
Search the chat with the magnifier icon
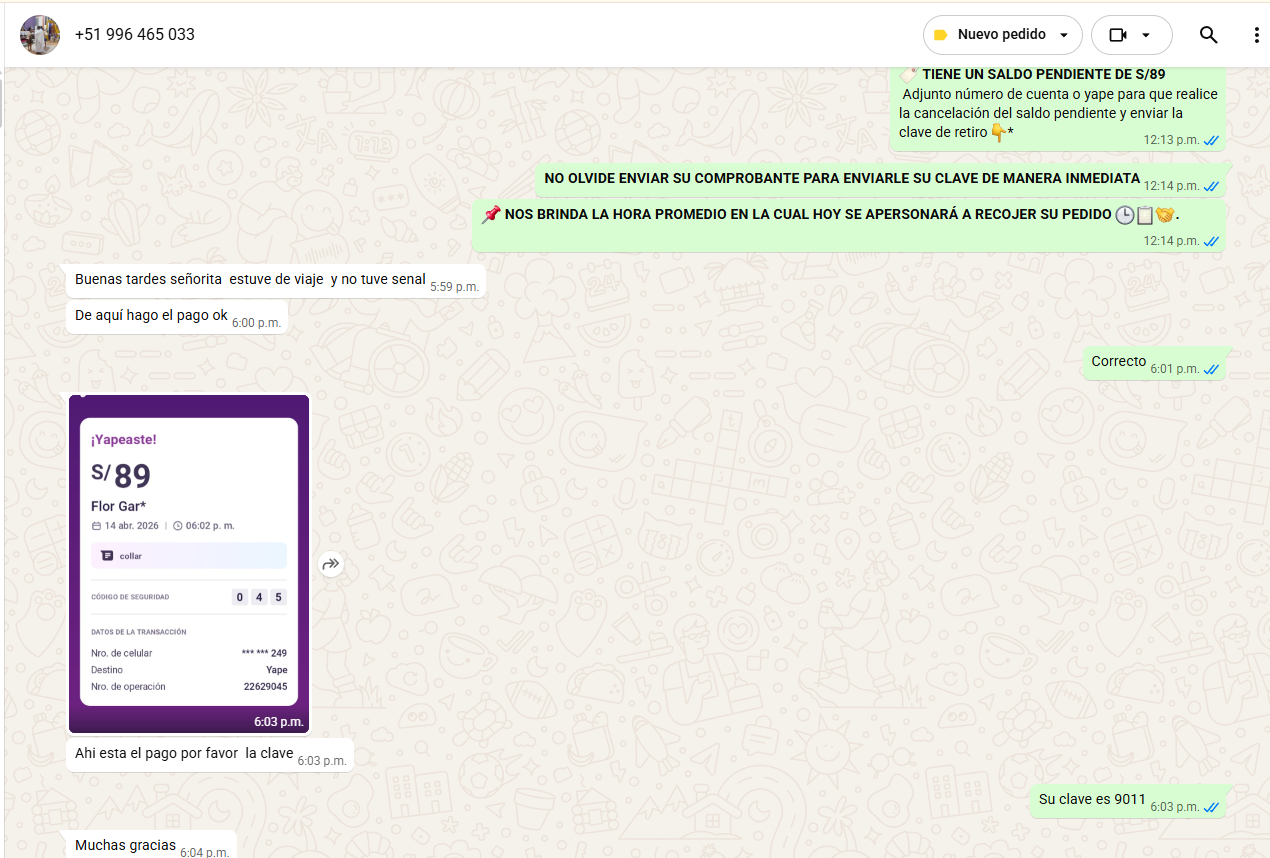[x=1208, y=35]
